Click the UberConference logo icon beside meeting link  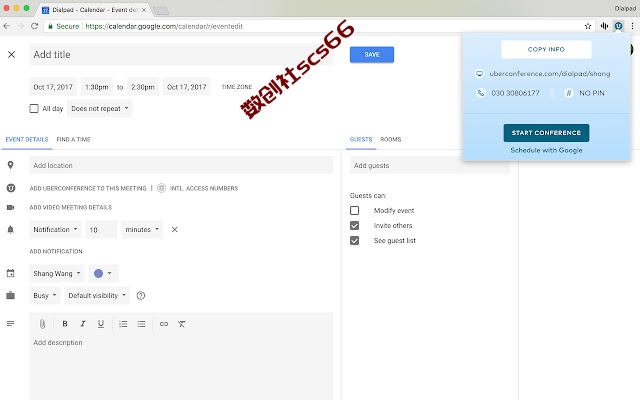point(11,188)
